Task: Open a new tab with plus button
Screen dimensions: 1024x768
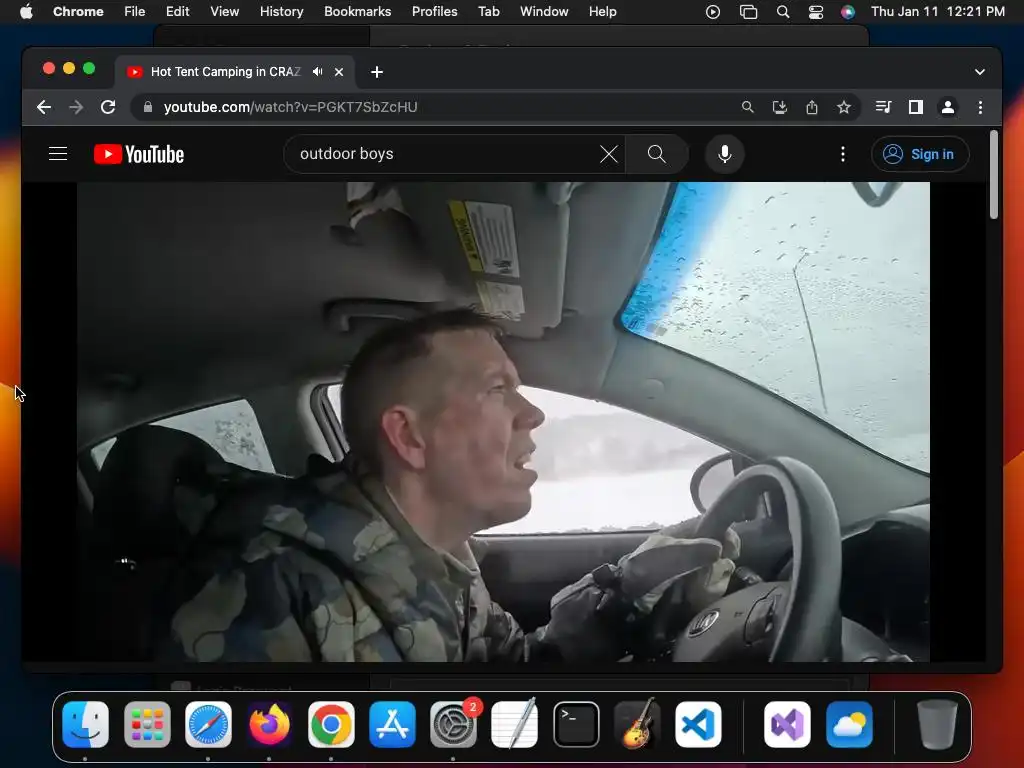Action: [377, 72]
